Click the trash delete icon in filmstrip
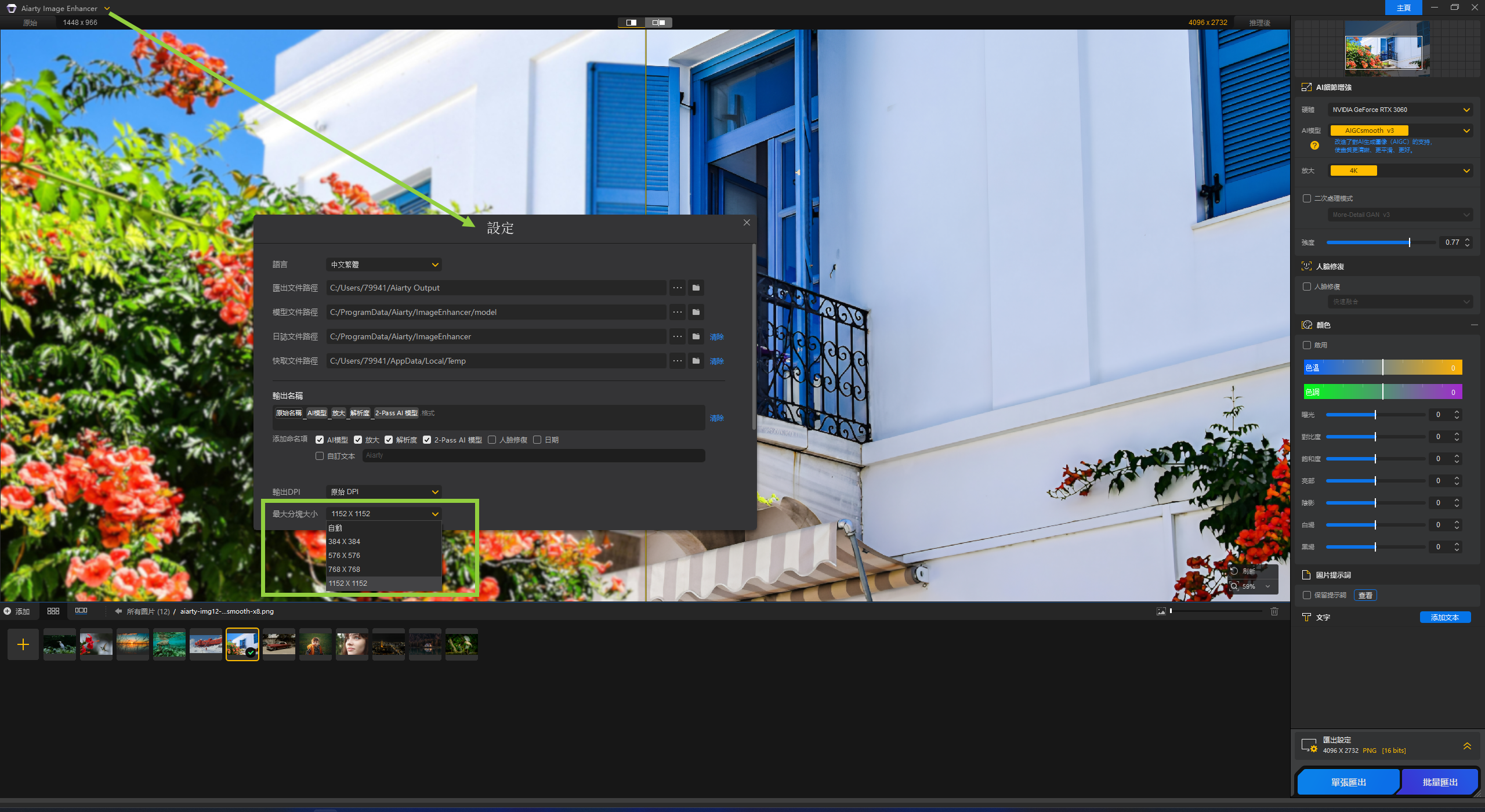Screen dimensions: 1485x812 [1274, 611]
